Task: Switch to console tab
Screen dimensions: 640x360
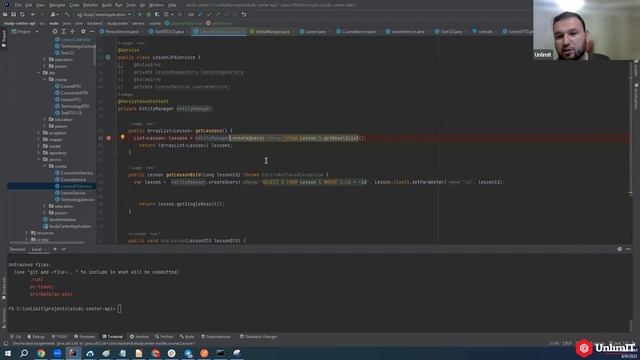Action: (485, 31)
